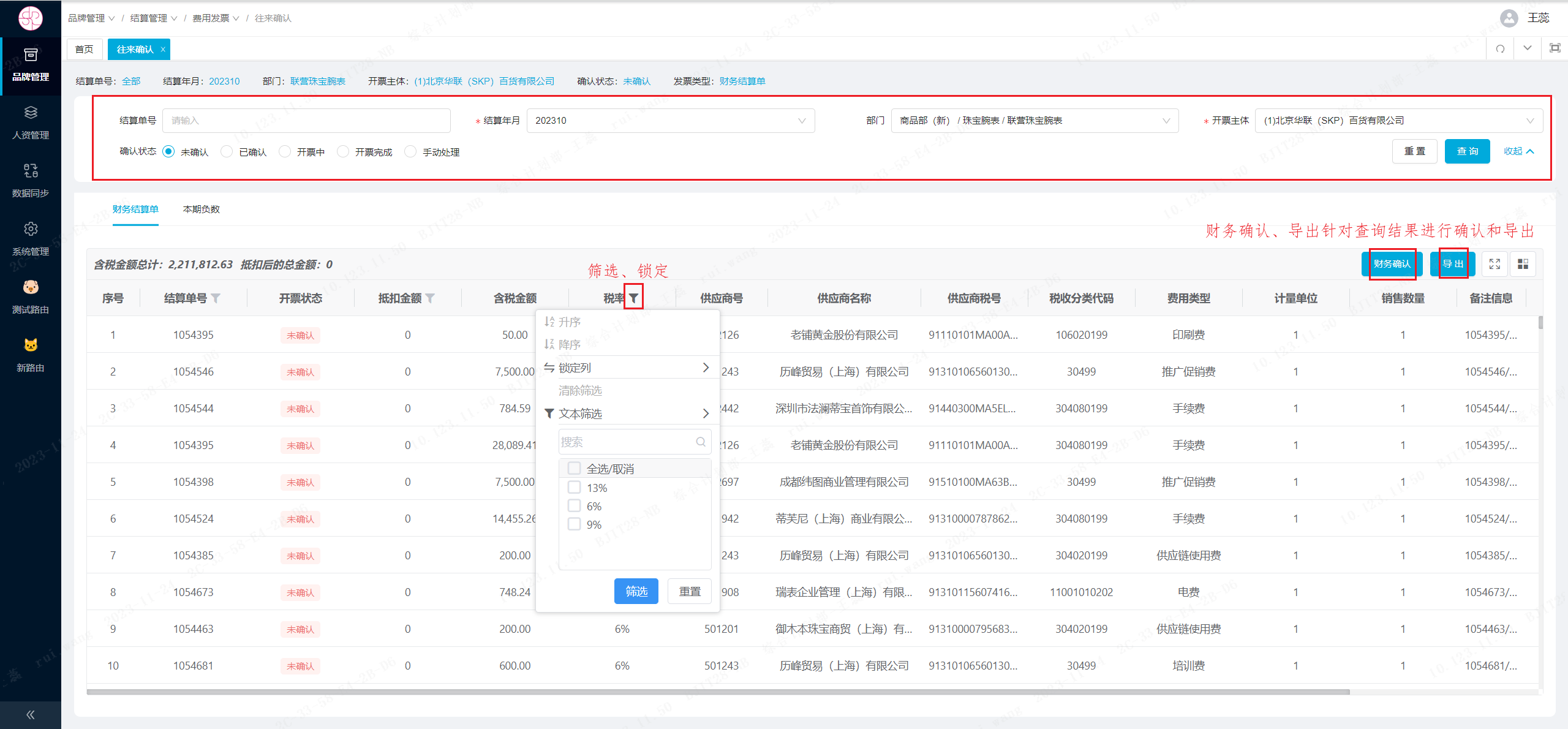
Task: Select 已确认 radio button
Action: pyautogui.click(x=227, y=151)
